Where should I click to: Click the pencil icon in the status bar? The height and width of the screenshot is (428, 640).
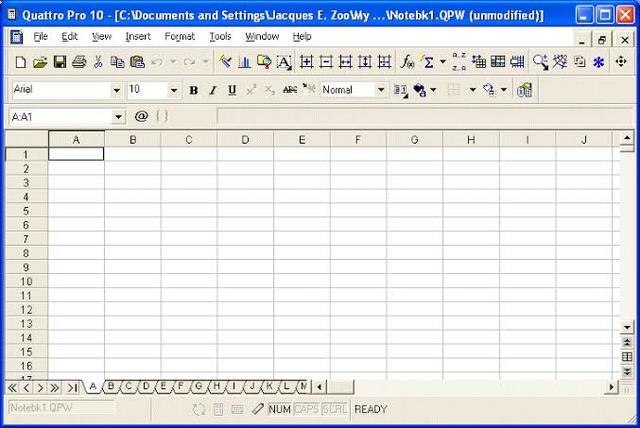(x=258, y=409)
